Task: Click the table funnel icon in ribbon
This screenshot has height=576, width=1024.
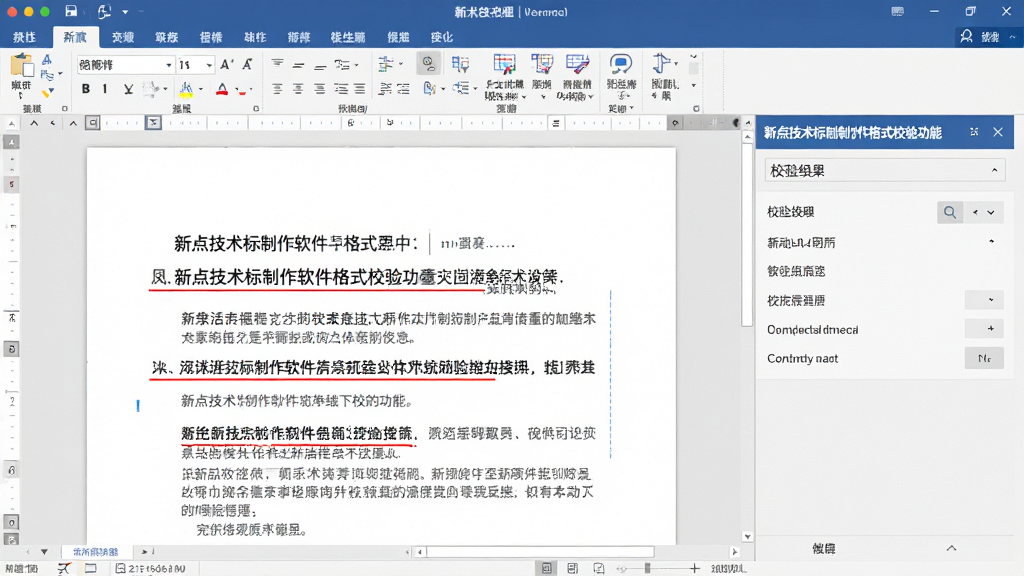Action: tap(541, 64)
